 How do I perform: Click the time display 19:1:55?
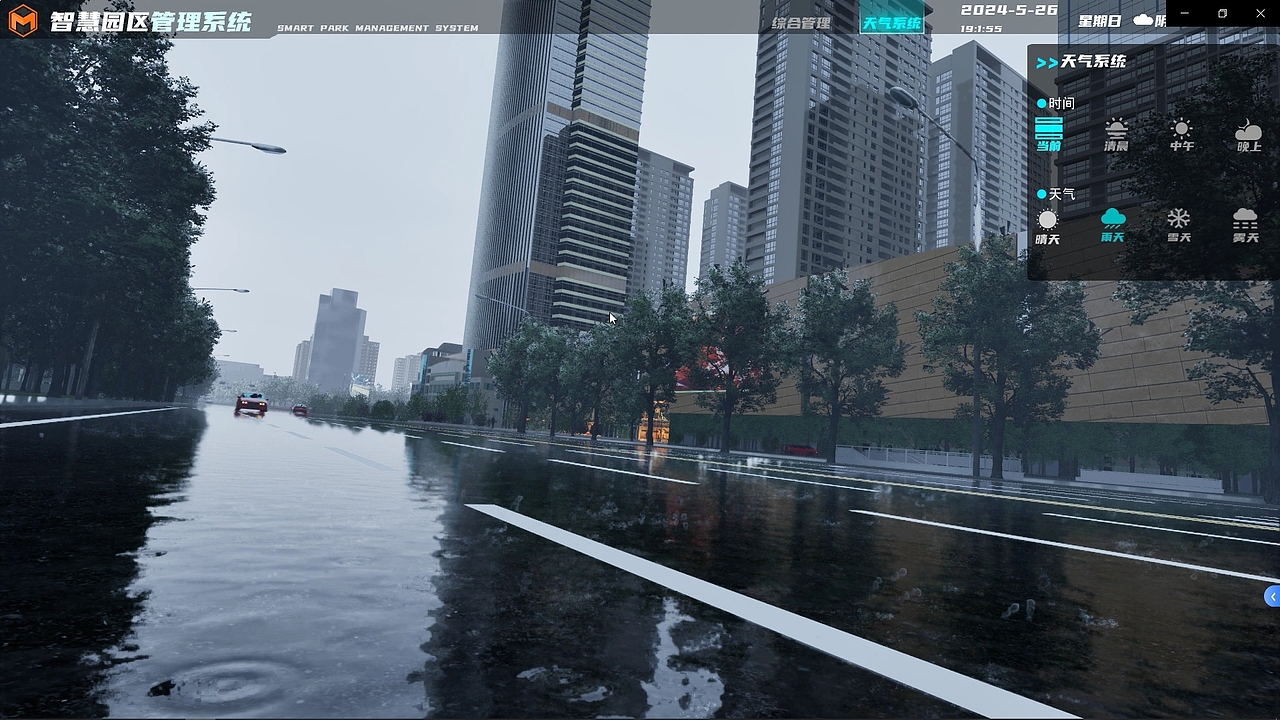coord(981,29)
